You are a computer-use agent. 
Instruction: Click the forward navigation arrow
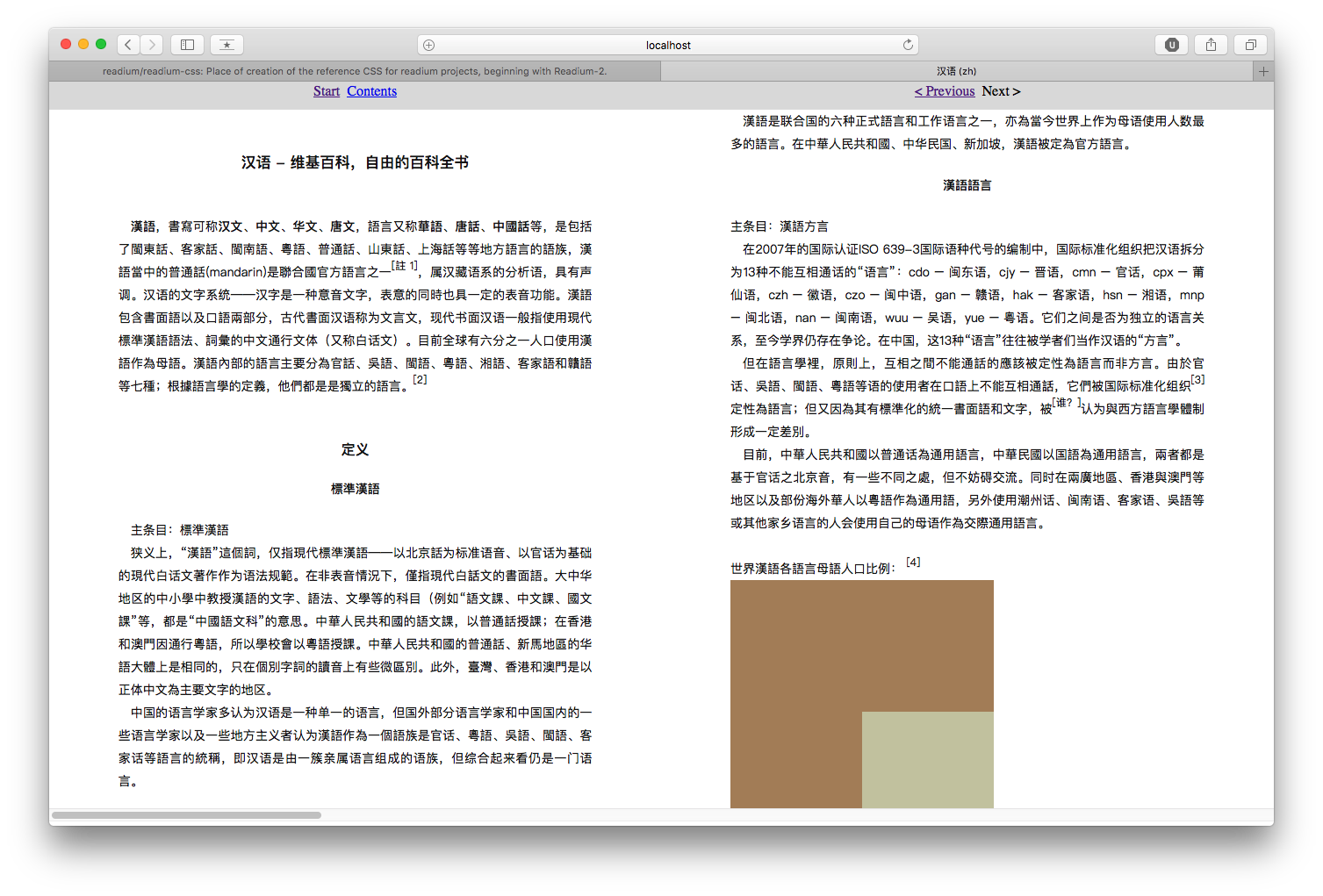pos(152,45)
